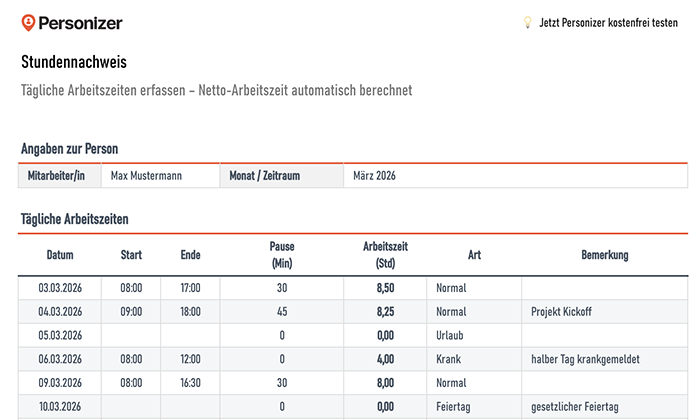Click the 45 minute pause cell
Image resolution: width=700 pixels, height=420 pixels.
point(282,312)
